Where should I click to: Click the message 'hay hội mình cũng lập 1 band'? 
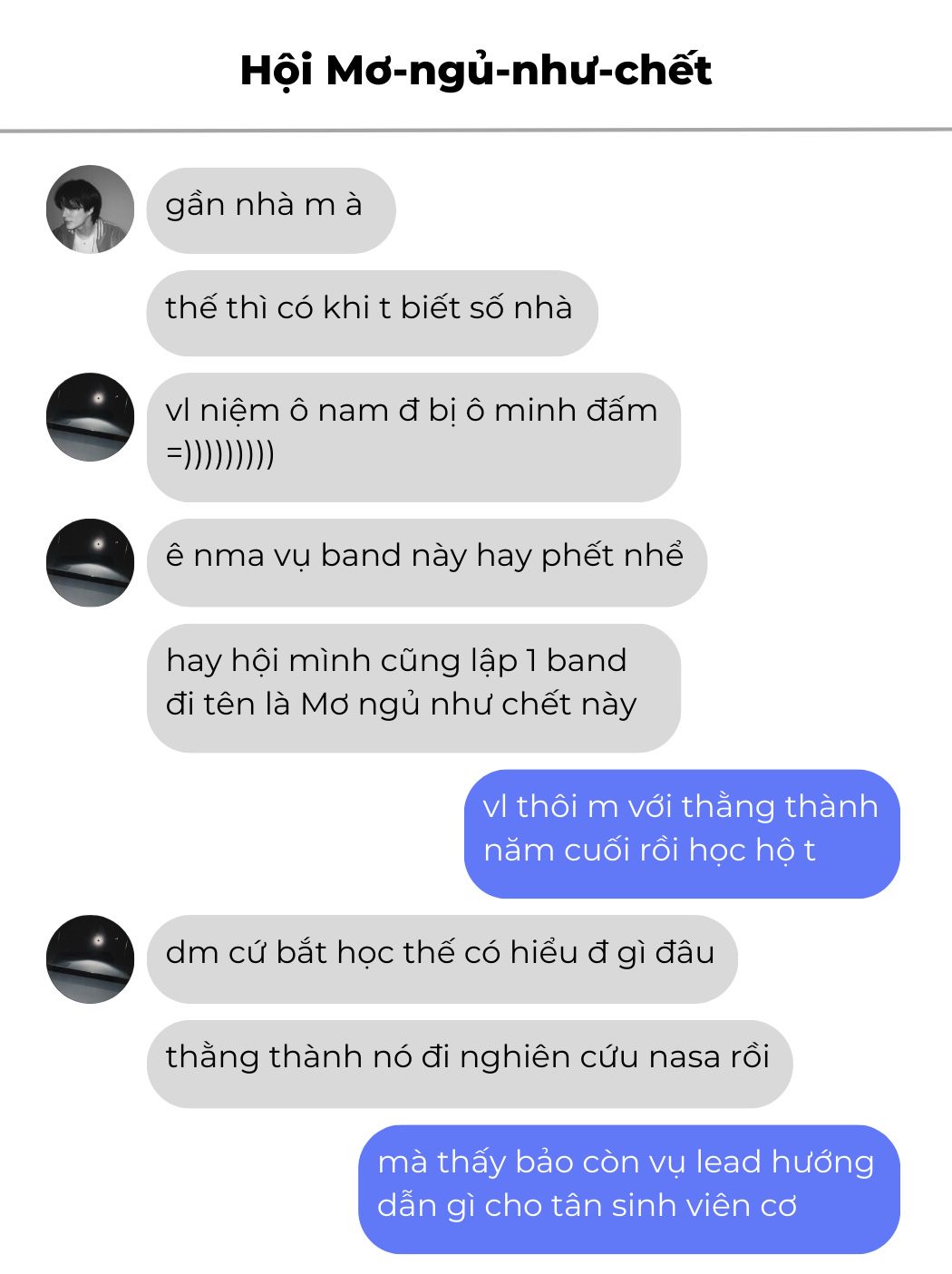[413, 688]
